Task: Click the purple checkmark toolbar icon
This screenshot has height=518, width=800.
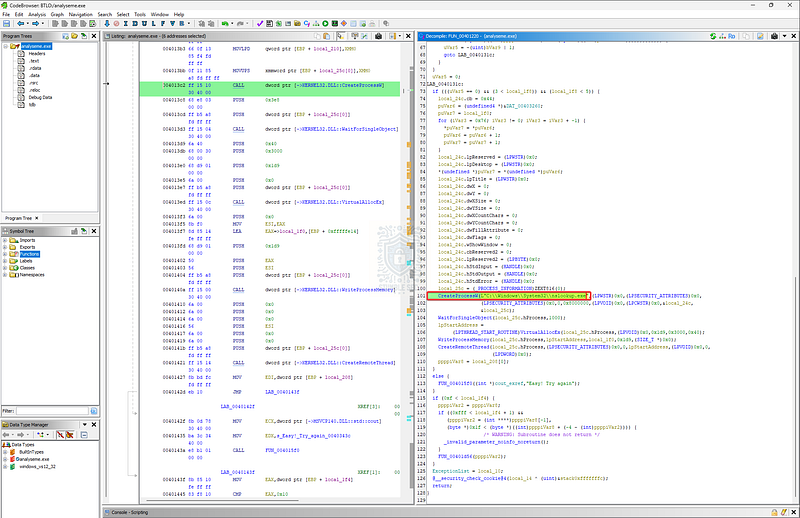Action: pos(260,23)
